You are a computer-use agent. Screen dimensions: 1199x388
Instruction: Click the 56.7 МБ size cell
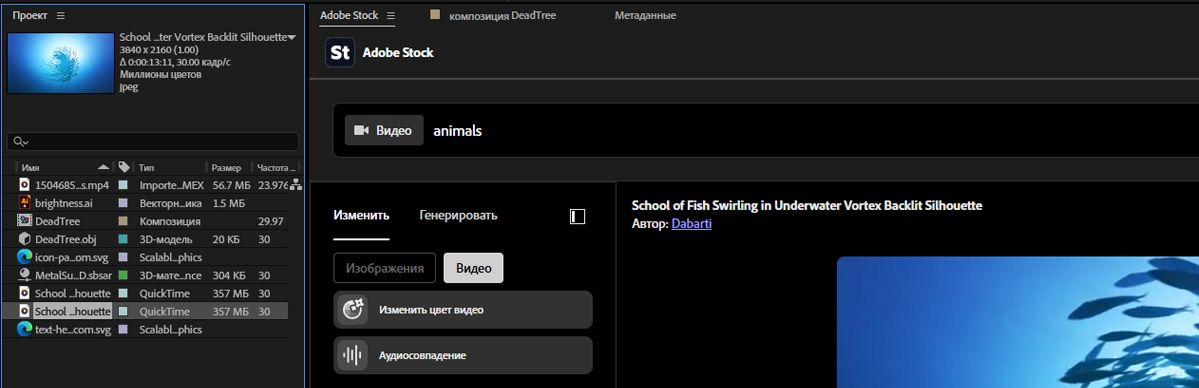[x=231, y=185]
